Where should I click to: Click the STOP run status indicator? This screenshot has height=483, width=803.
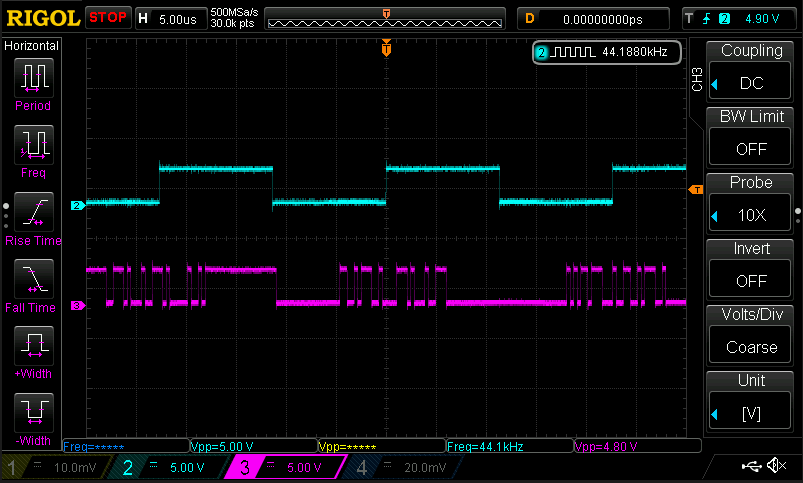[x=108, y=18]
